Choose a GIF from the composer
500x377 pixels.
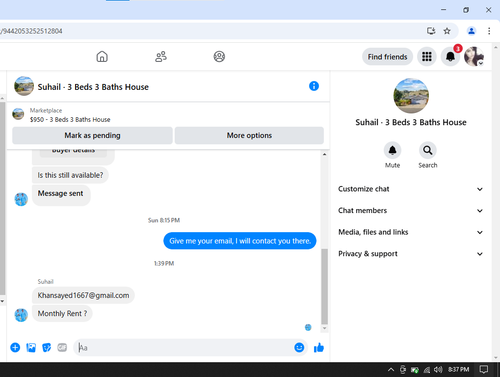coord(62,348)
